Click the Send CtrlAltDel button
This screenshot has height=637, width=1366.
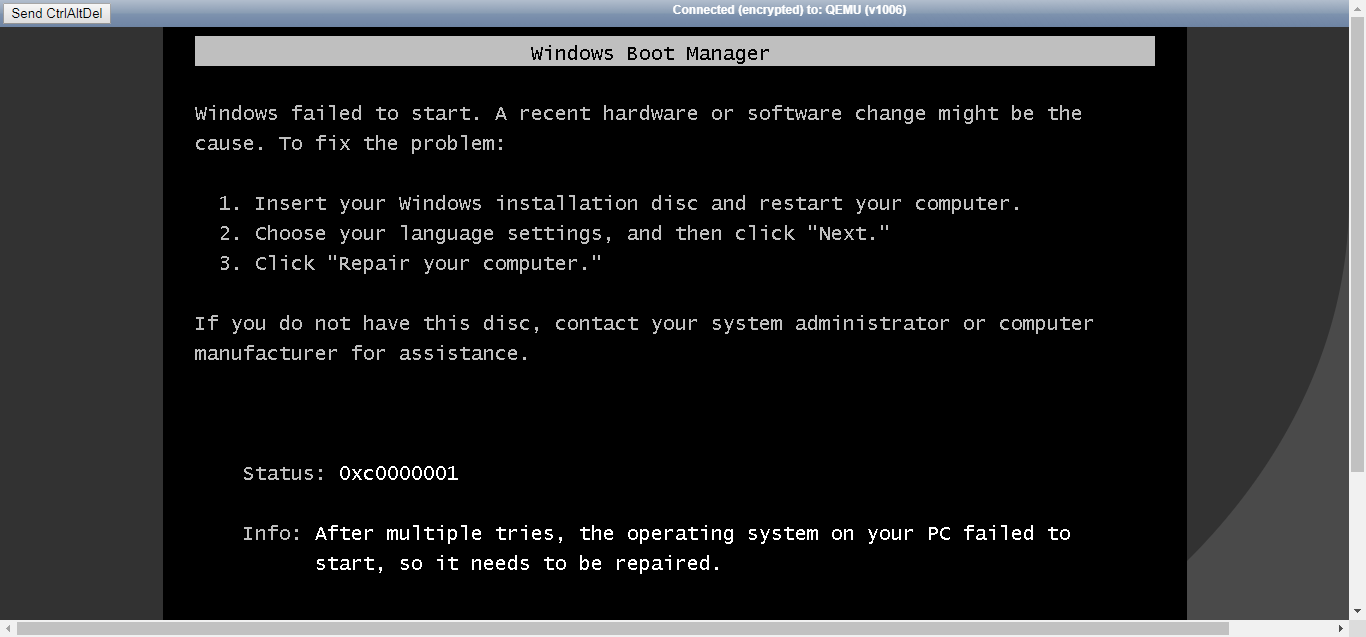click(x=56, y=13)
